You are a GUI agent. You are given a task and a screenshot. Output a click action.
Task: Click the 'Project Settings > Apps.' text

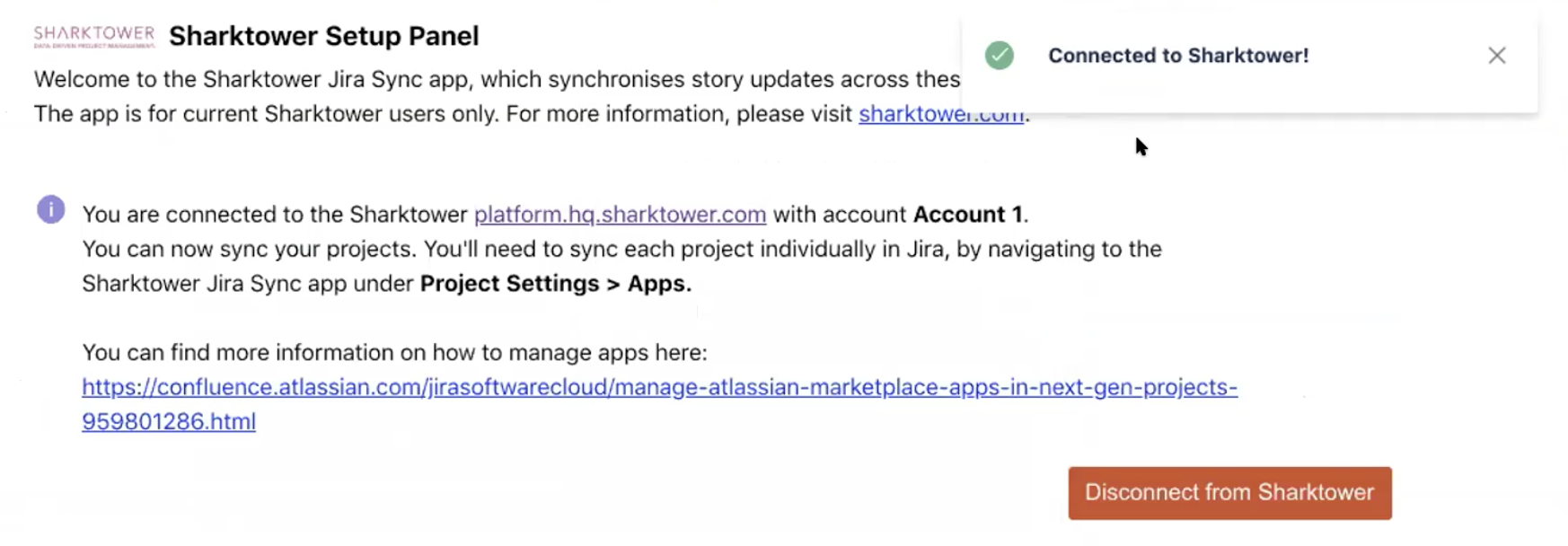pyautogui.click(x=556, y=284)
